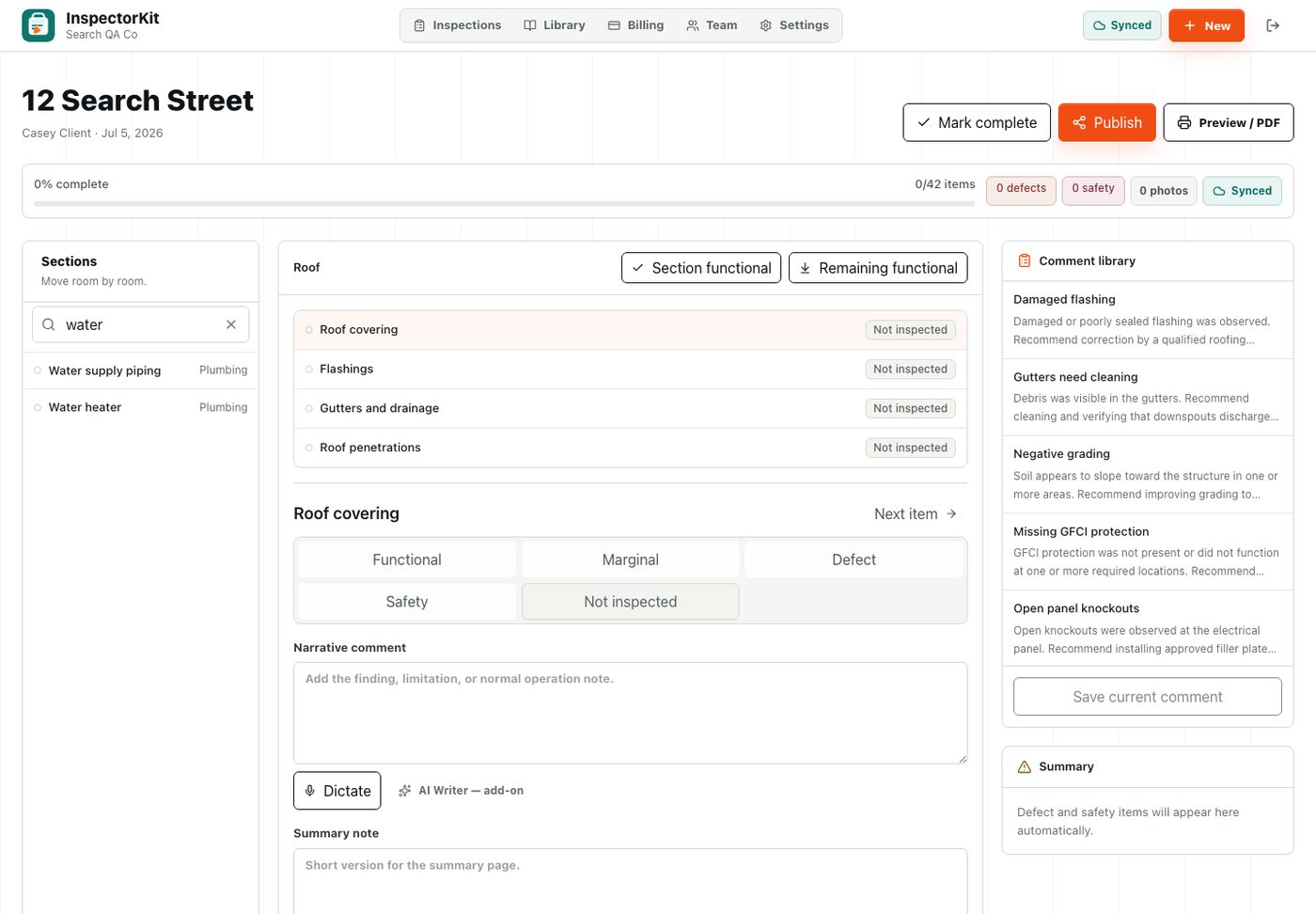Set status to Not inspected
The width and height of the screenshot is (1316, 914).
point(631,602)
